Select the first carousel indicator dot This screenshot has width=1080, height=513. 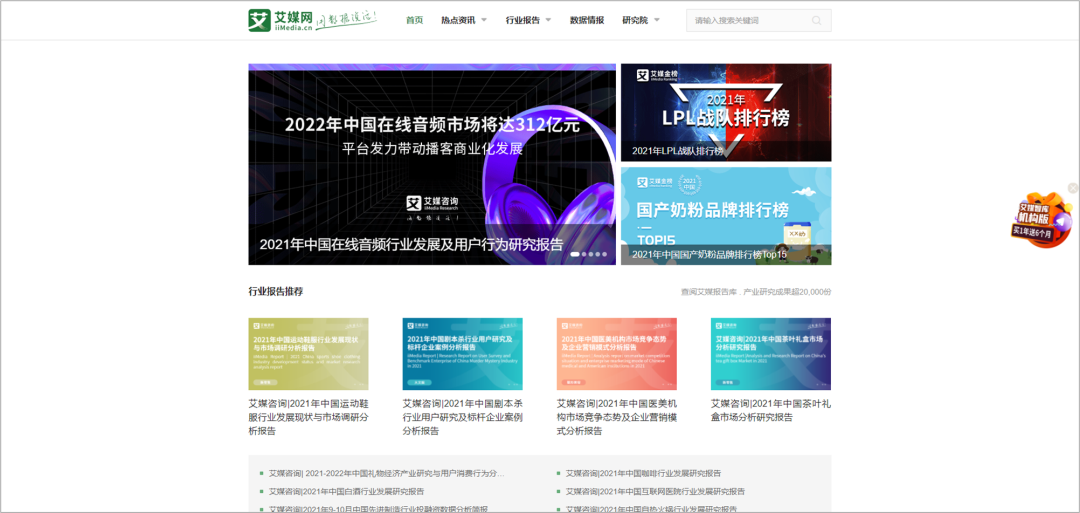[576, 254]
